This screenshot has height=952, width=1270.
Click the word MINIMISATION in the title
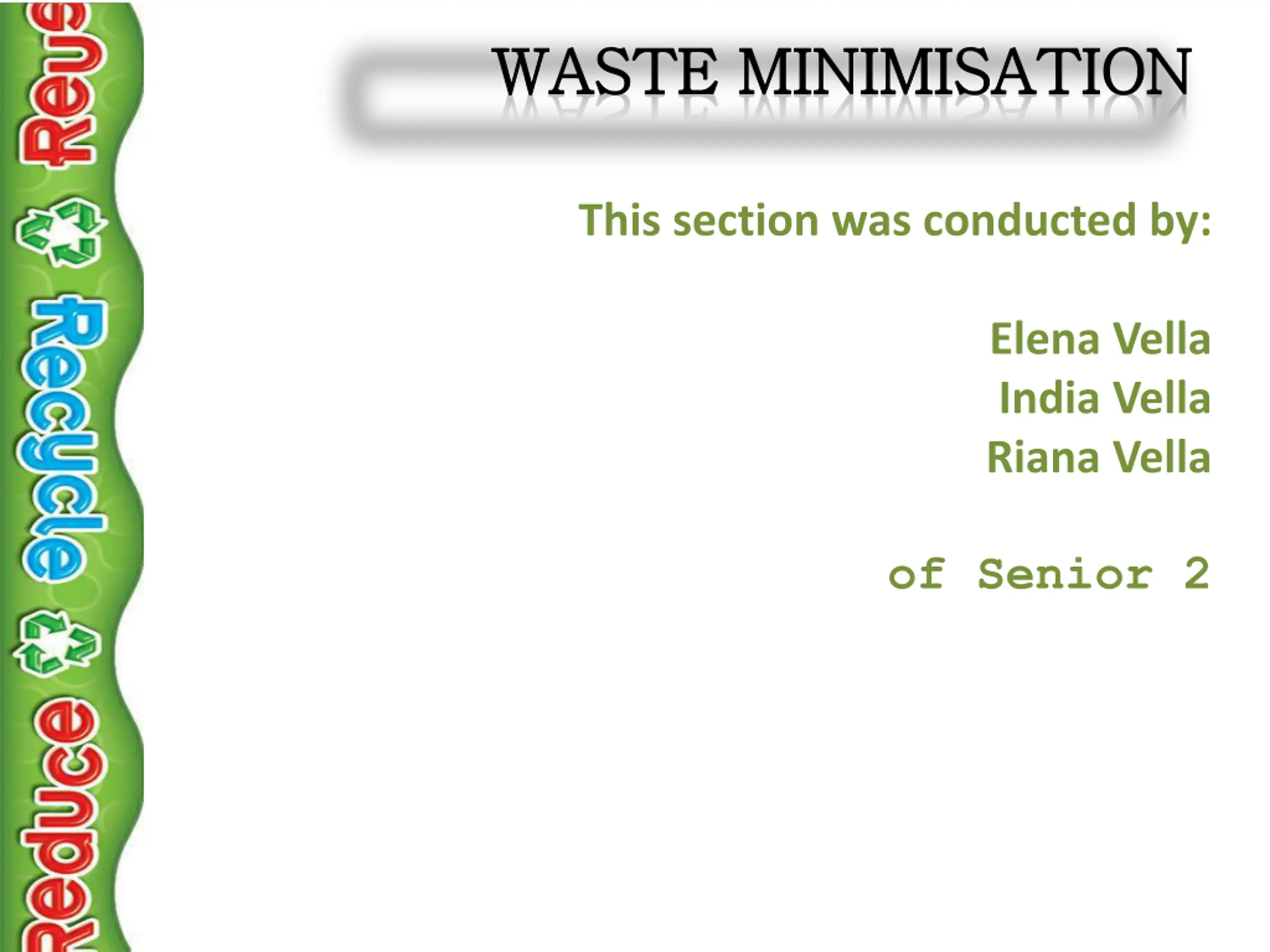click(964, 73)
